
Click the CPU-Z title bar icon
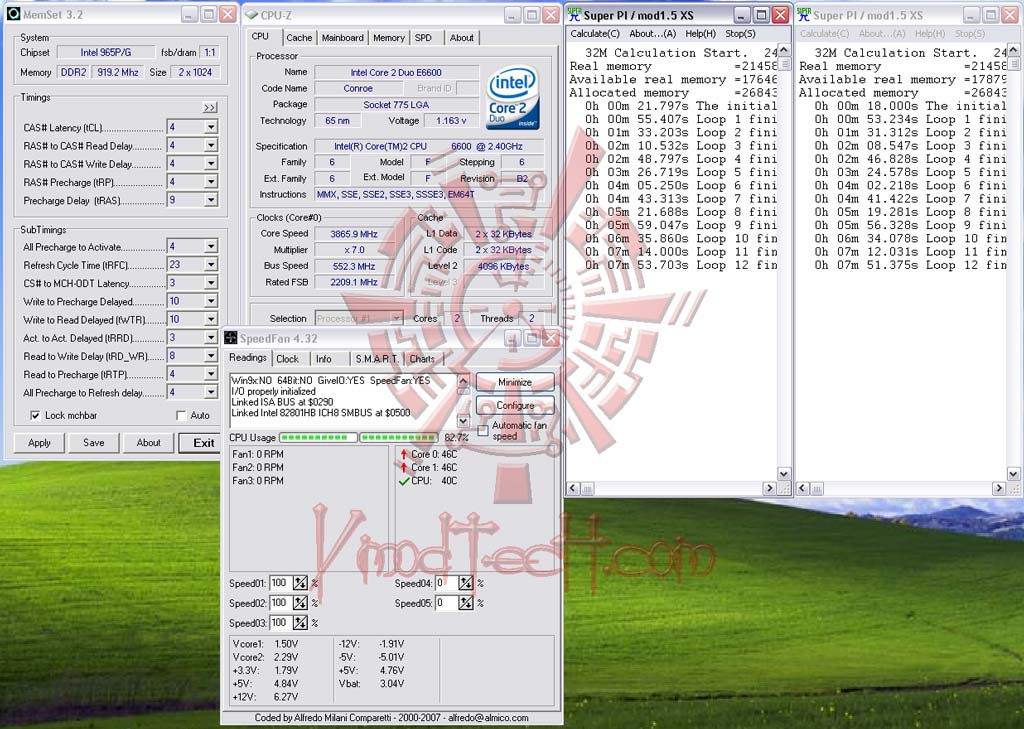click(251, 14)
